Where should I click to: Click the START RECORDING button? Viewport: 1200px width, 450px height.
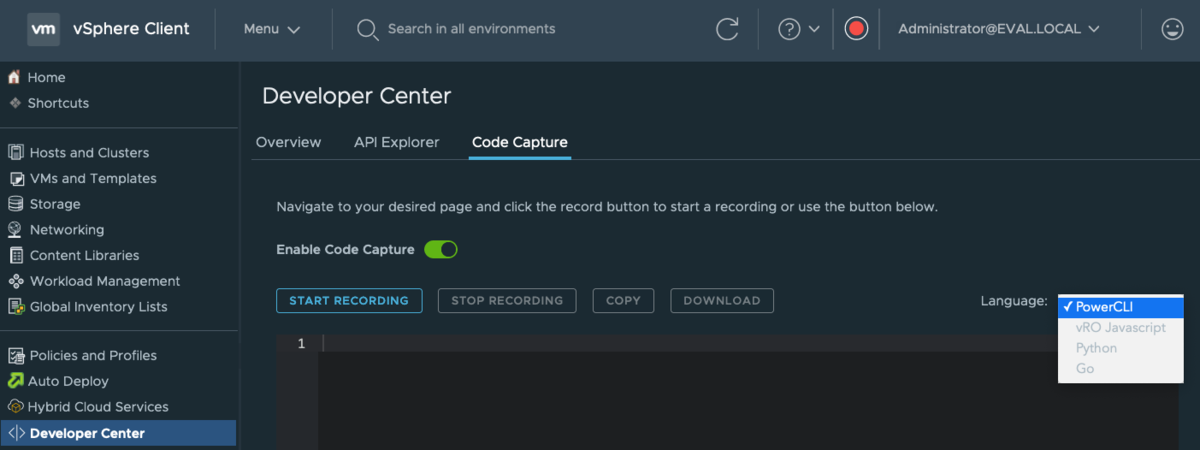coord(349,300)
